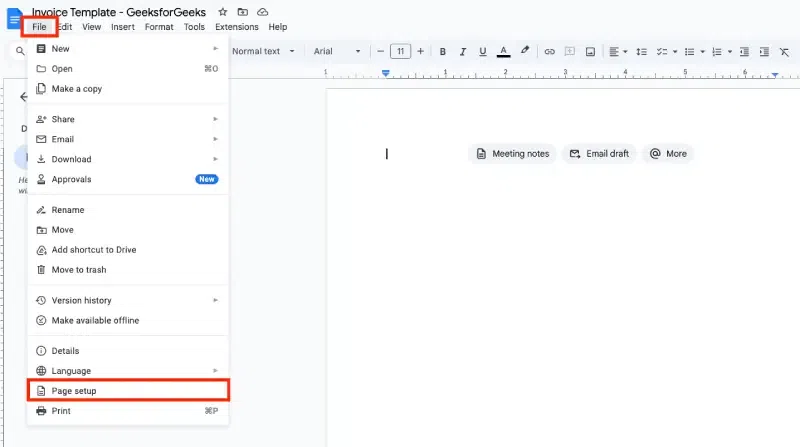The height and width of the screenshot is (447, 800).
Task: Select Approvals menu item
Action: (x=128, y=179)
